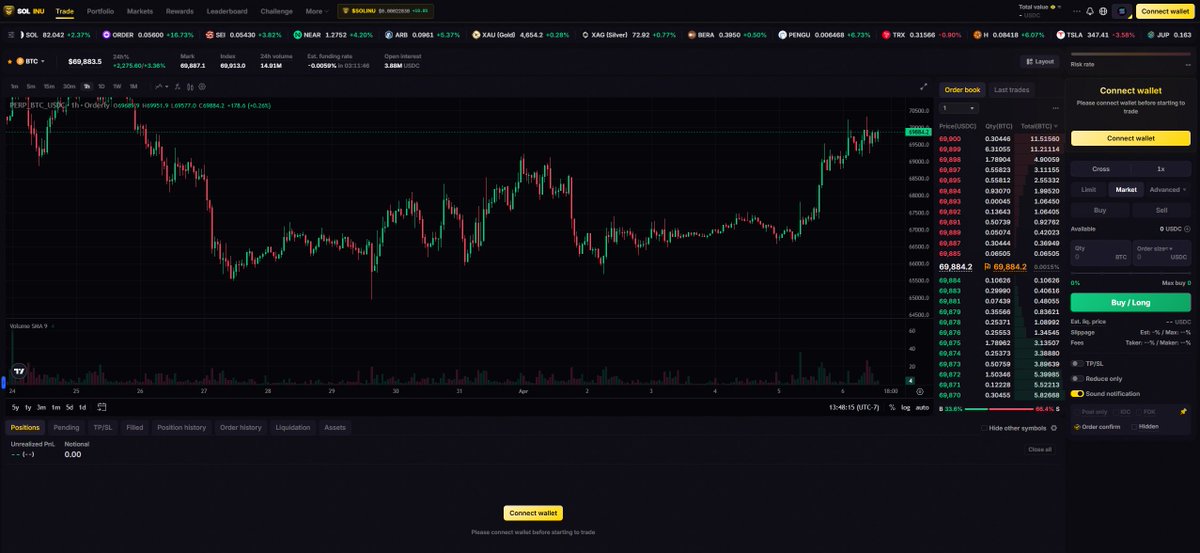Image resolution: width=1200 pixels, height=553 pixels.
Task: Select the Limit order tab
Action: [1089, 189]
